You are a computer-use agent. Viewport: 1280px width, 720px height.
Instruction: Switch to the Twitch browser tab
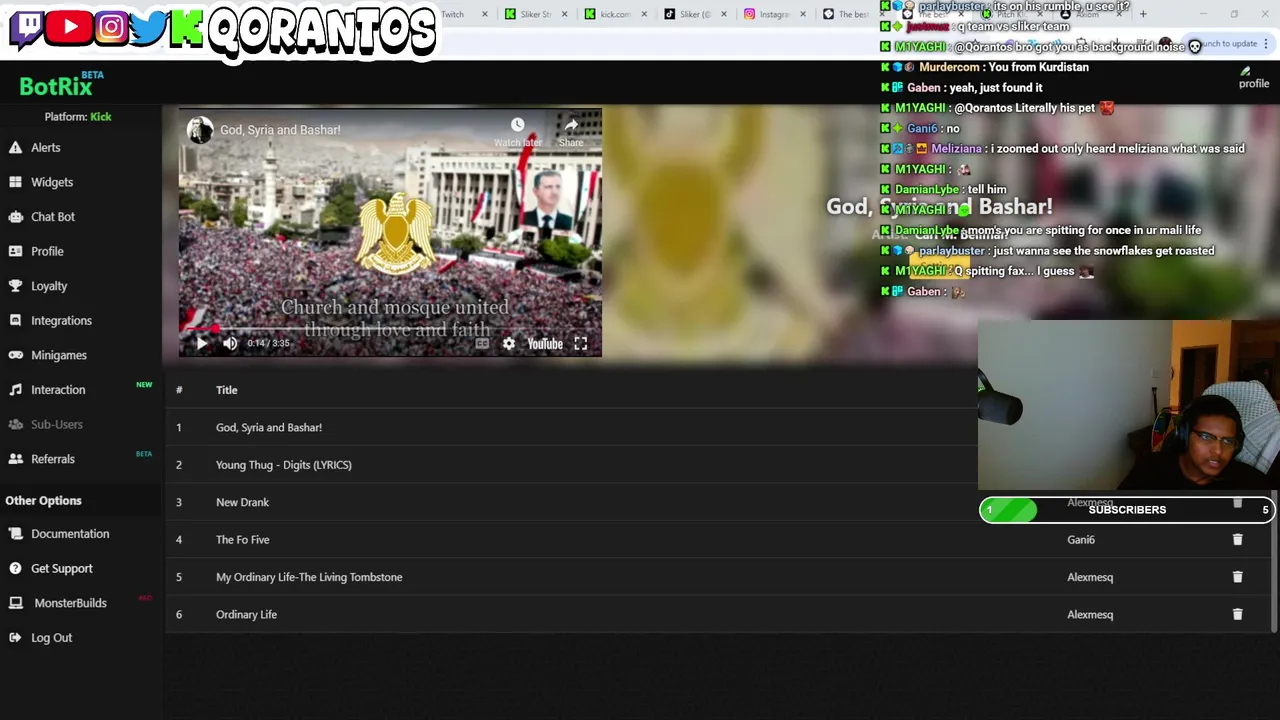click(x=453, y=14)
